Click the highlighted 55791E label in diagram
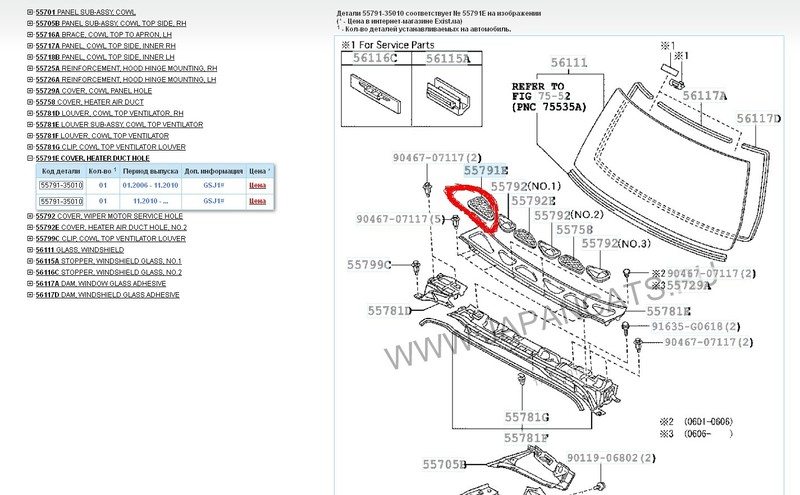800x495 pixels. point(484,171)
